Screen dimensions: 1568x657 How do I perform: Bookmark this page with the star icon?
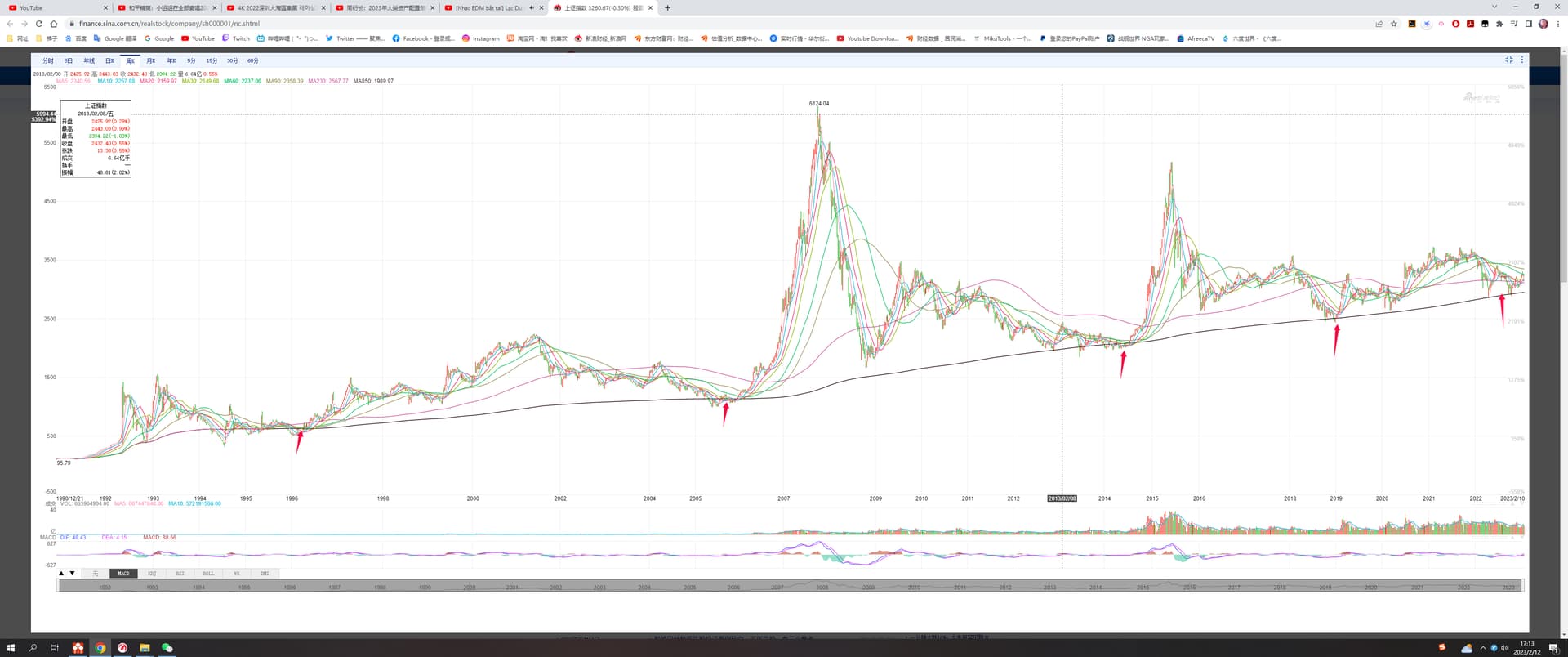pyautogui.click(x=1394, y=24)
